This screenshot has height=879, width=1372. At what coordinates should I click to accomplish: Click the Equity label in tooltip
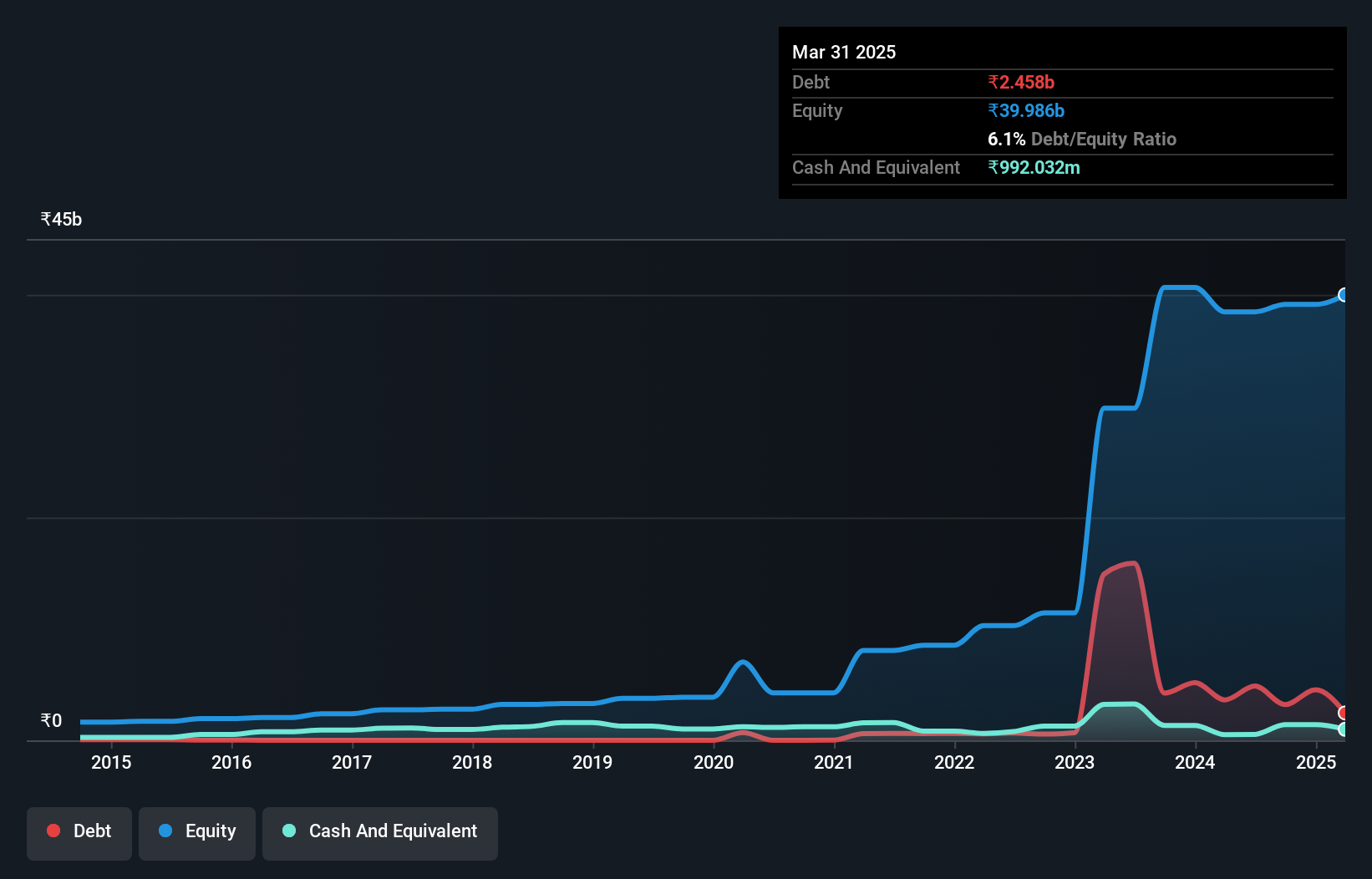817,111
